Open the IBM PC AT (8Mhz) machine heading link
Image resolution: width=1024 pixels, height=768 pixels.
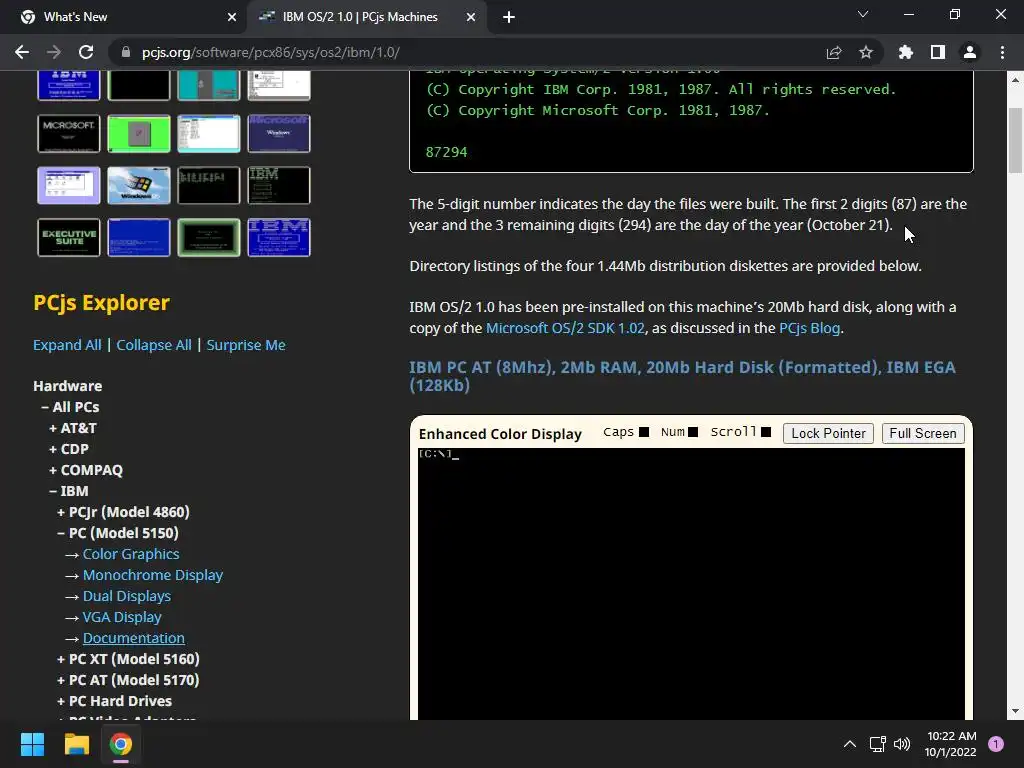[682, 376]
